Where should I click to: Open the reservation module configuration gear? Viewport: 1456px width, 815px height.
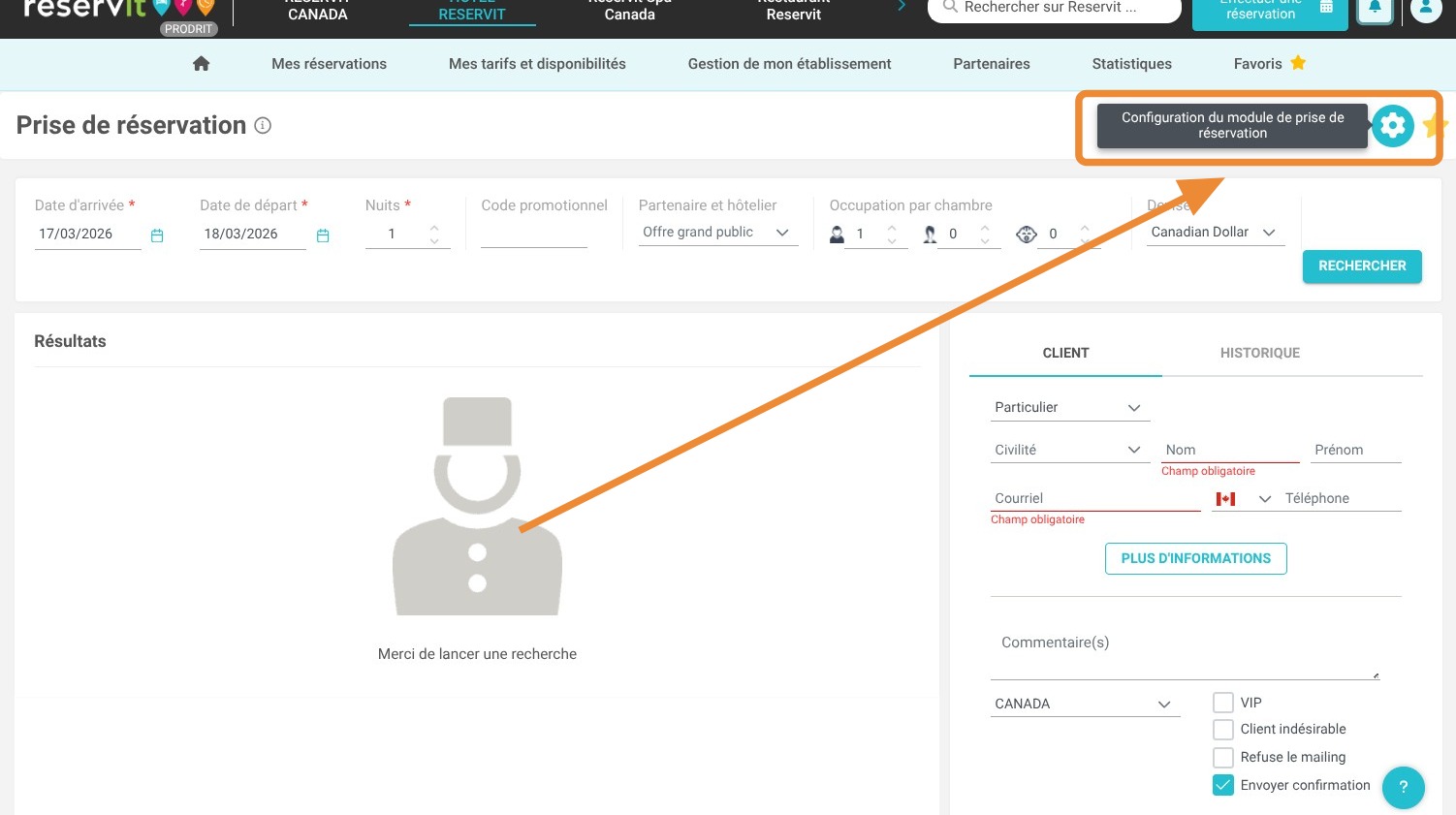(x=1393, y=126)
